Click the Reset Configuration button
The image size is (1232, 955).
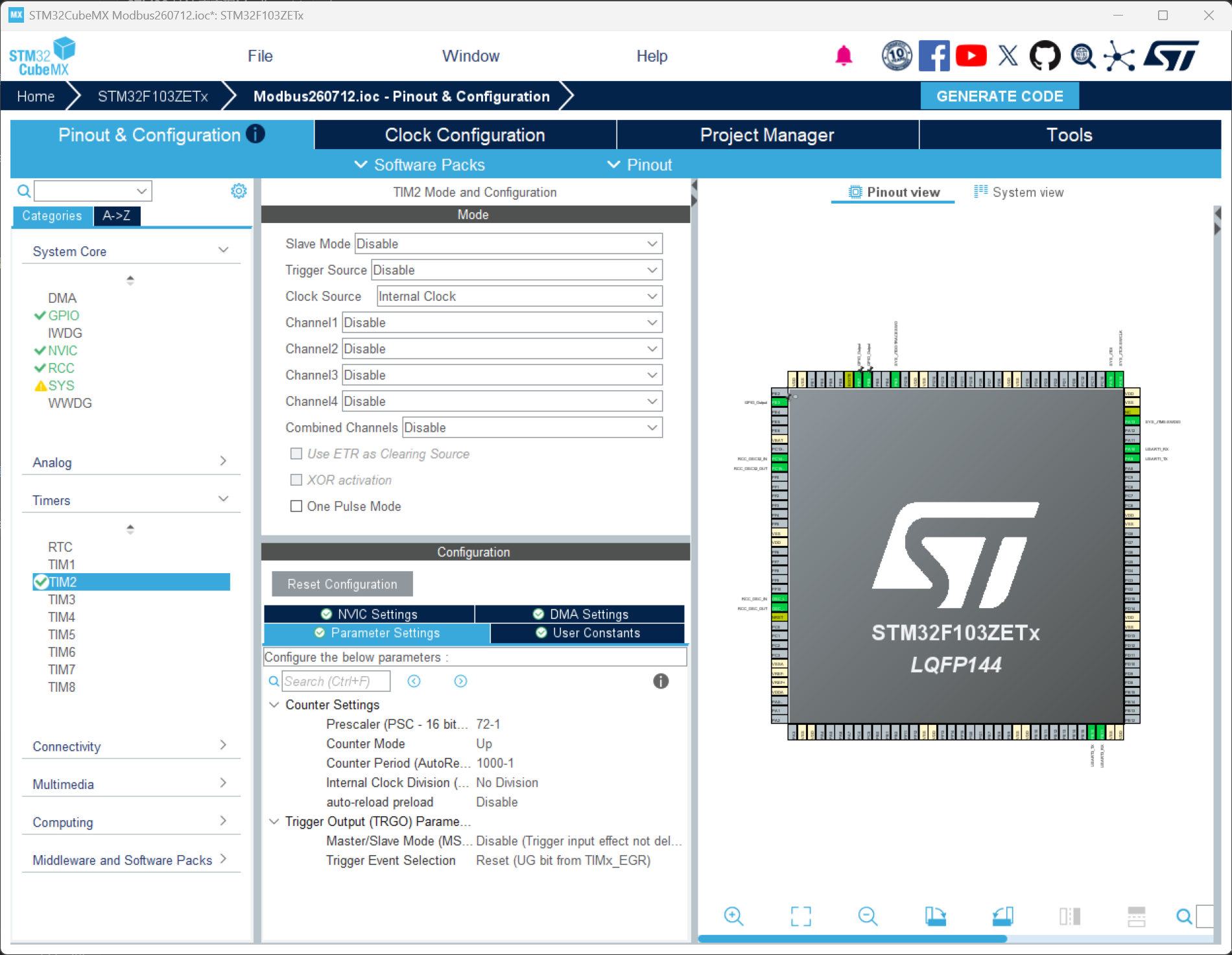342,584
